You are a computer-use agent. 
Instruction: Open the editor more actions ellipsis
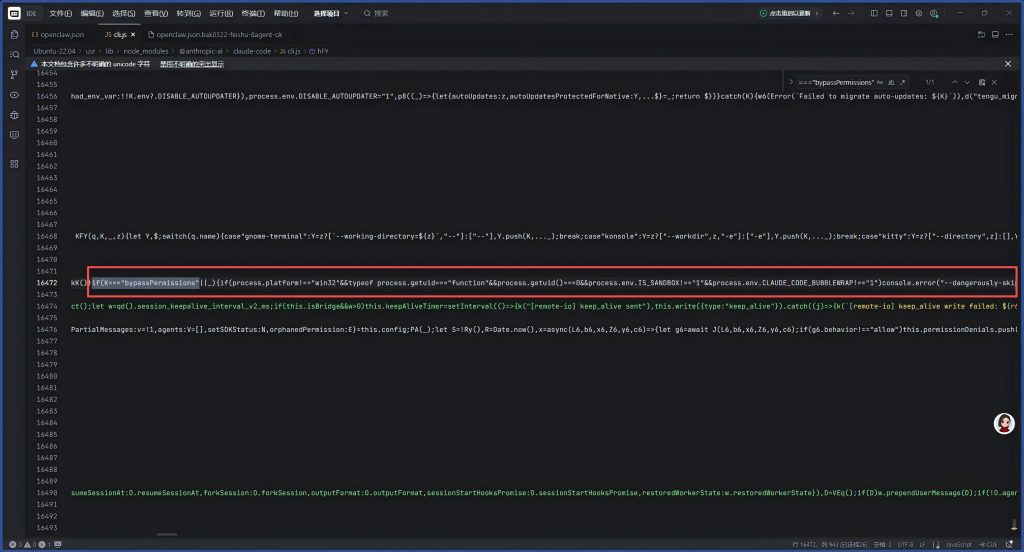(x=1008, y=34)
